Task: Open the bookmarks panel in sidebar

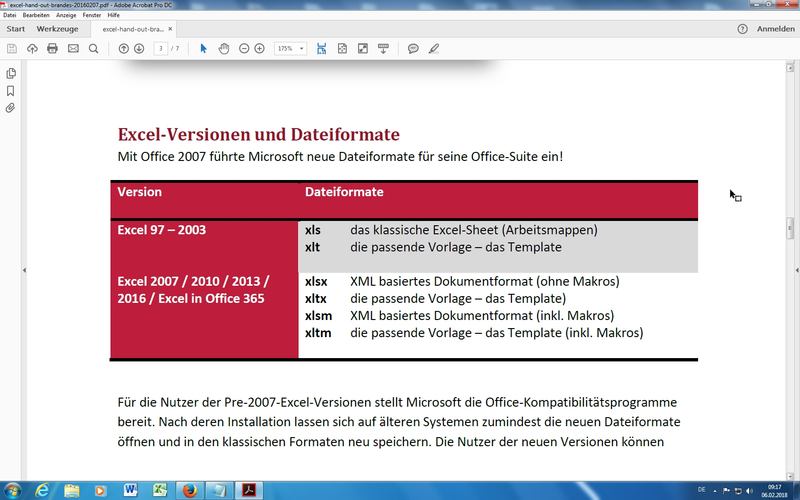Action: (10, 90)
